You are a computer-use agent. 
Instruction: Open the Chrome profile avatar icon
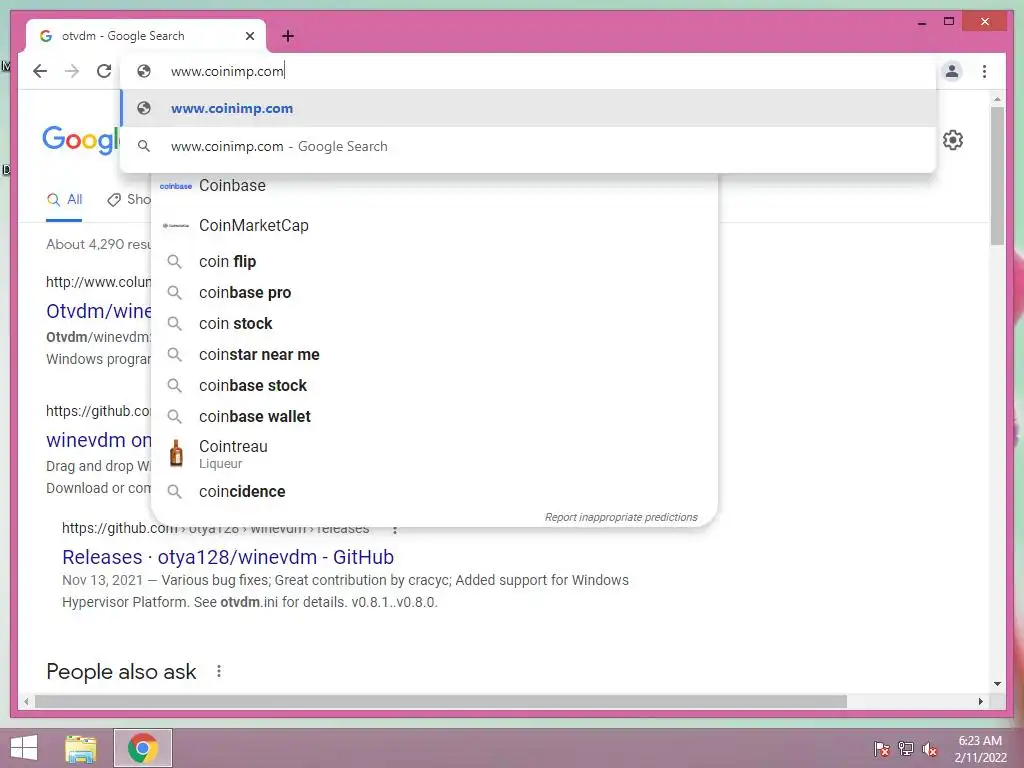pos(952,71)
